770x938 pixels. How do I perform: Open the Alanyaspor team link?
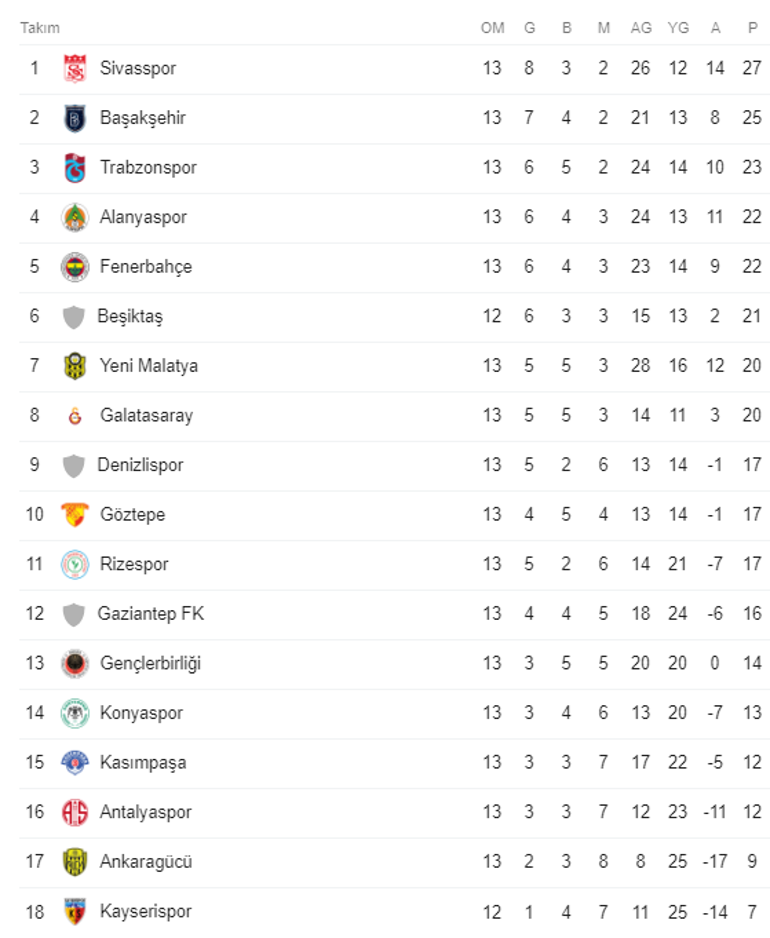(x=143, y=217)
